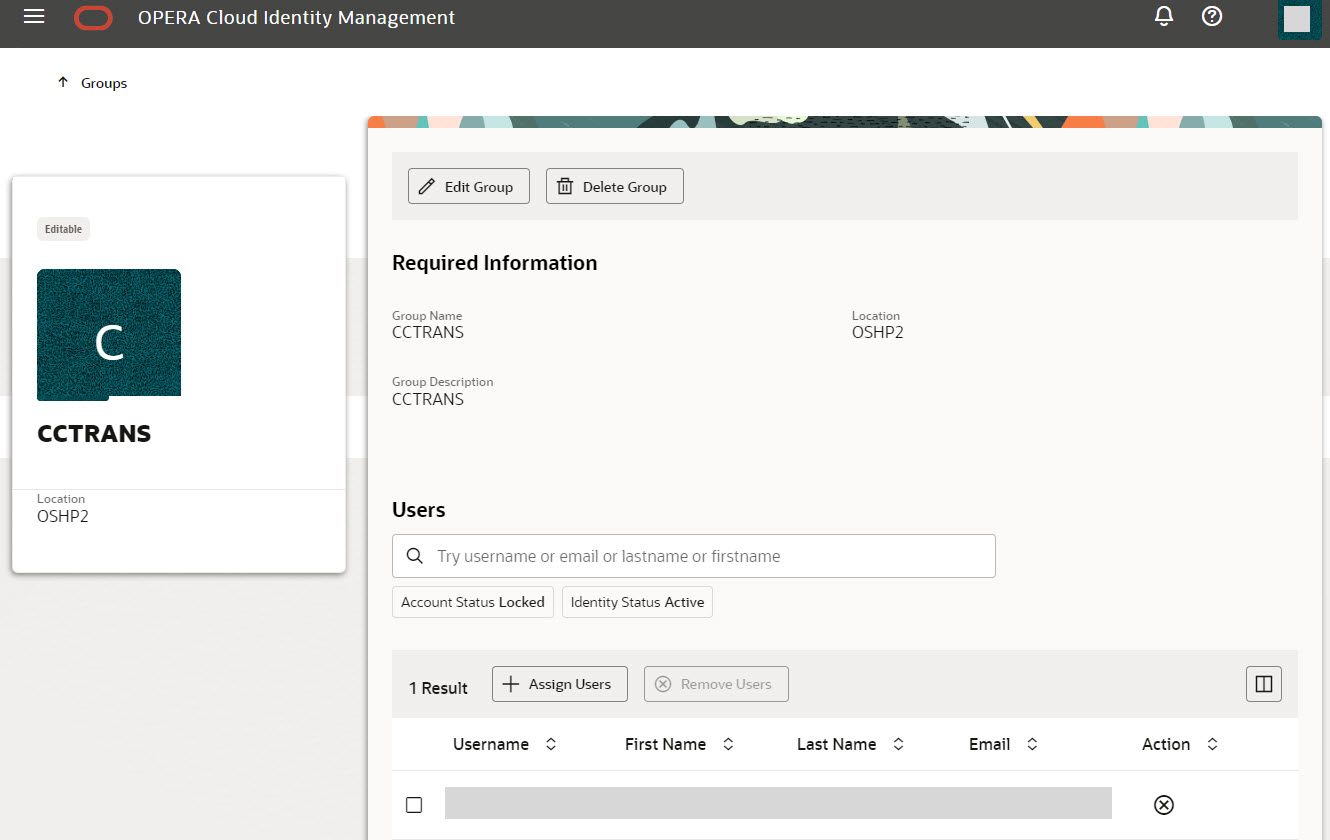The image size is (1330, 840).
Task: Click the up arrow beside Groups breadcrumb
Action: pos(63,82)
